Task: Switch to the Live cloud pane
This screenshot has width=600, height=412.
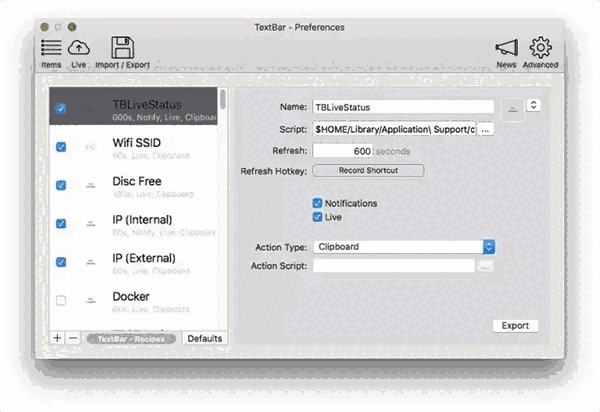Action: click(x=78, y=54)
